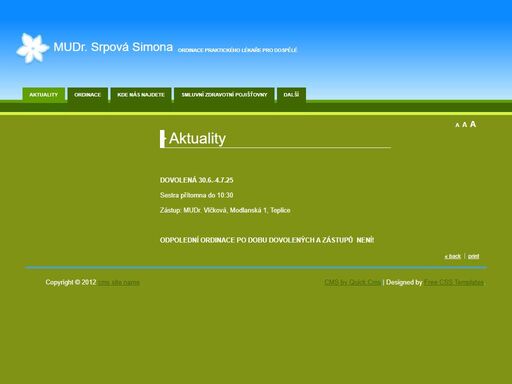Set the largest font size A

click(x=473, y=124)
